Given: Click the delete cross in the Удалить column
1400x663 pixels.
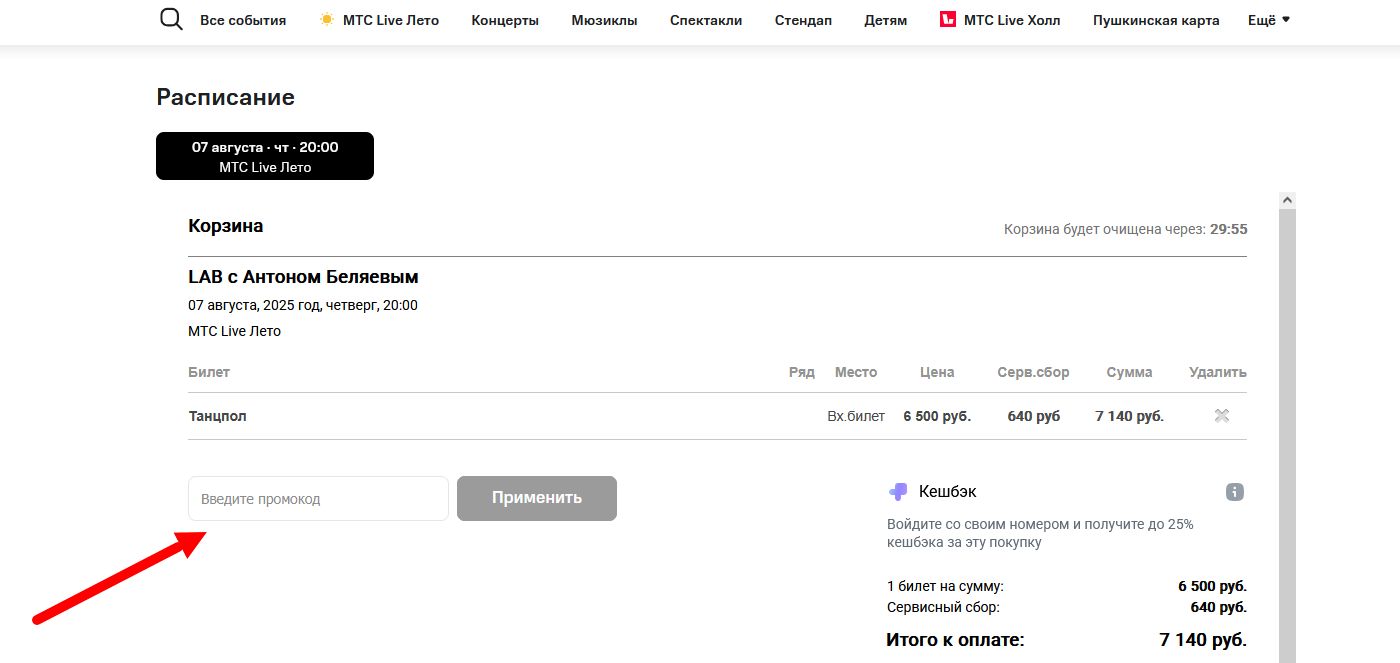Looking at the screenshot, I should tap(1222, 415).
